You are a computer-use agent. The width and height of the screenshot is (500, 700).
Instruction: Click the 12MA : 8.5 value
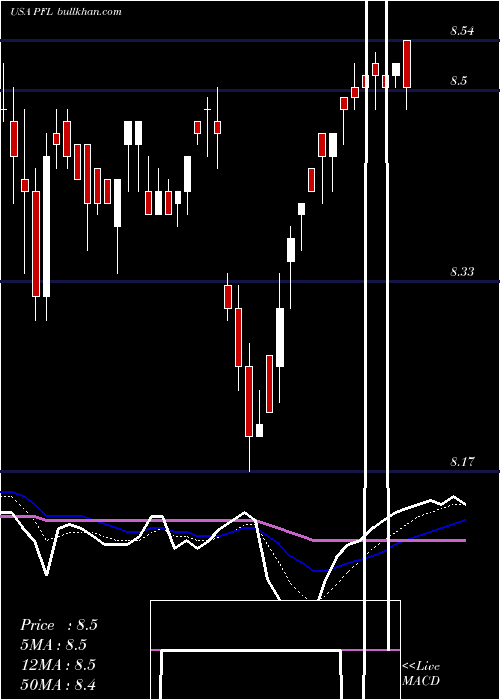58,665
